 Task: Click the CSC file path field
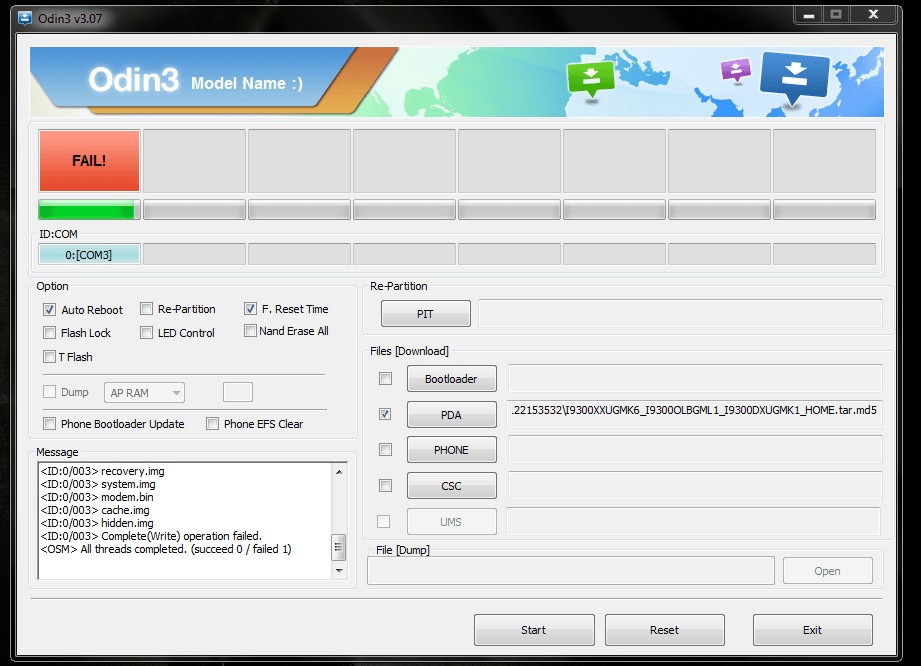[x=695, y=485]
